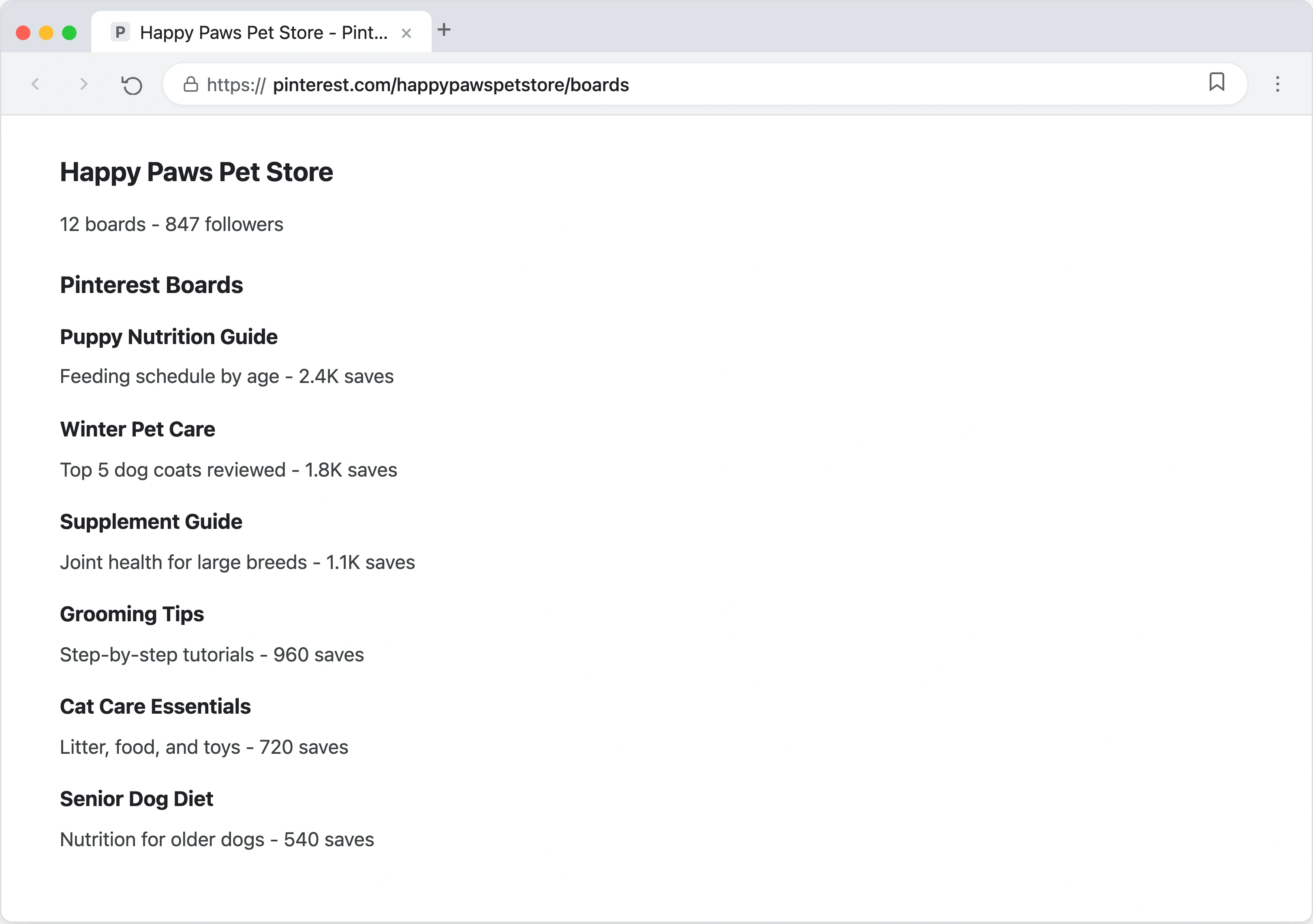The height and width of the screenshot is (924, 1313).
Task: Click the Happy Paws Pet Store heading
Action: 196,171
